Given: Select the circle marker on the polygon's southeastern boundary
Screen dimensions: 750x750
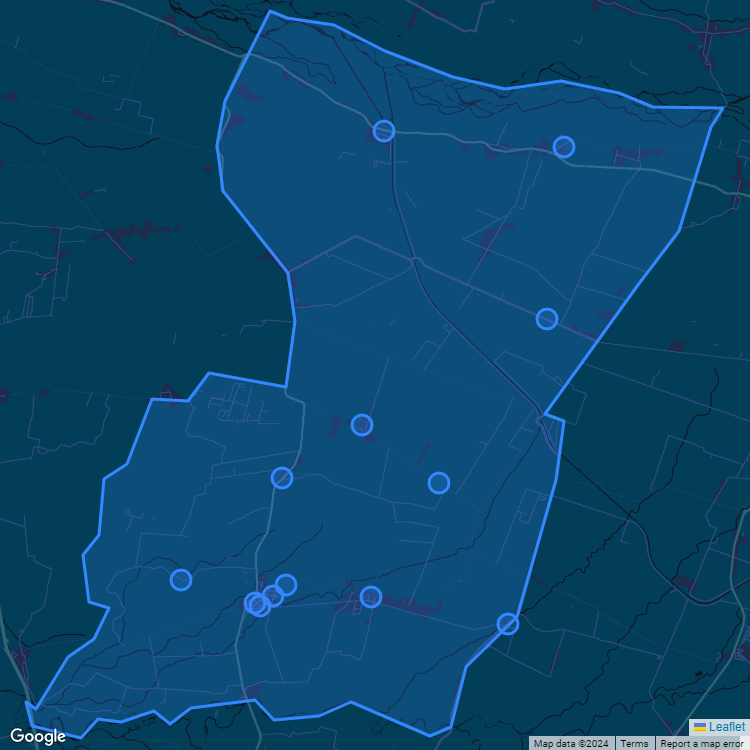Looking at the screenshot, I should [507, 624].
